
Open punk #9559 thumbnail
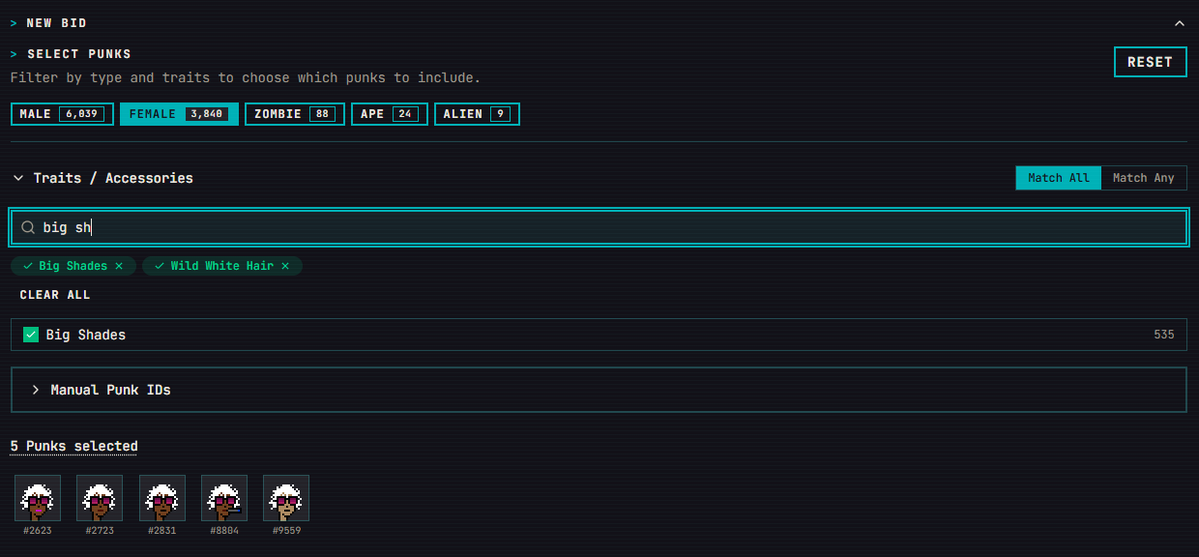tap(286, 498)
